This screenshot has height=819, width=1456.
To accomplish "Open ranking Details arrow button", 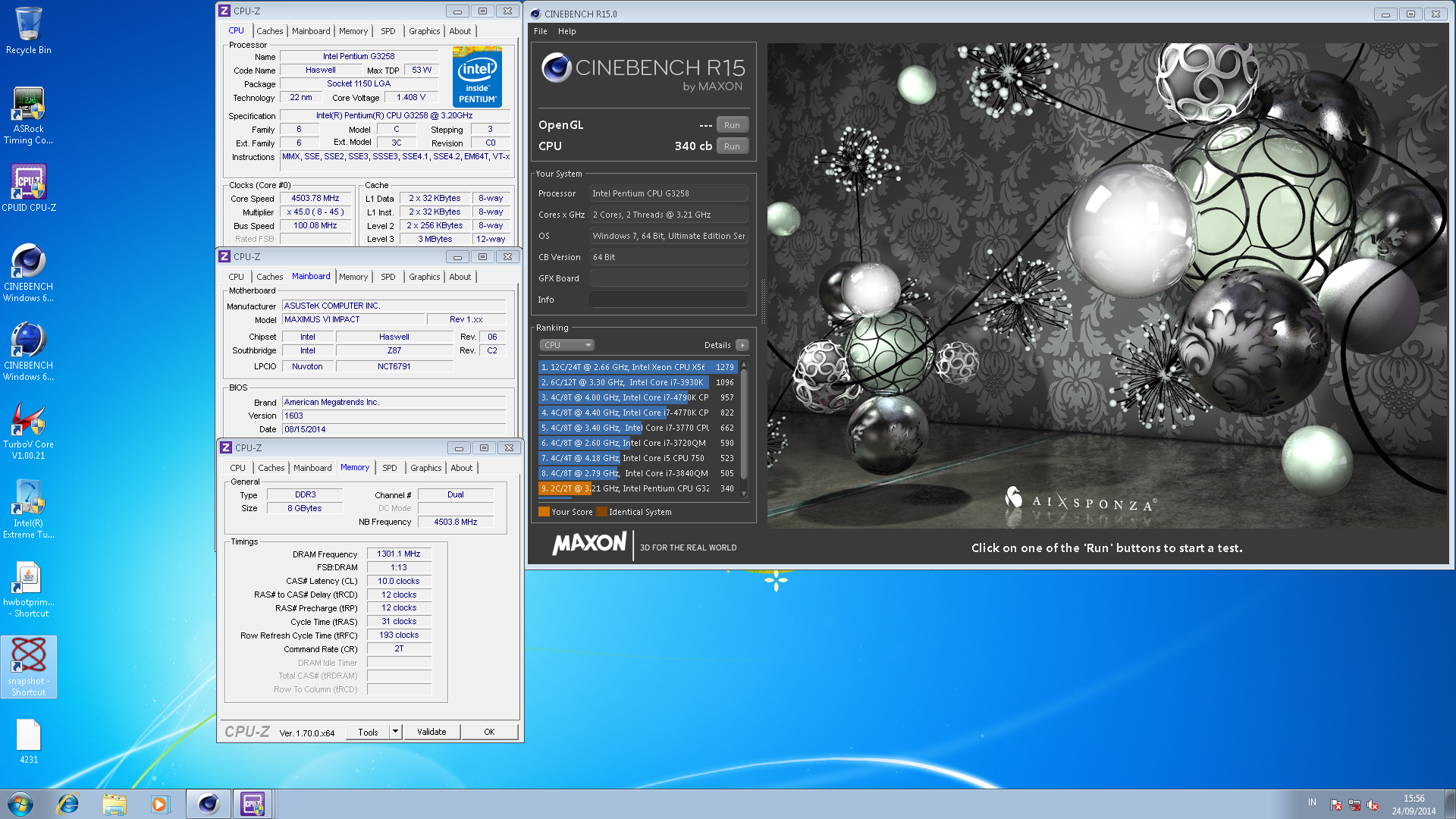I will [x=742, y=345].
